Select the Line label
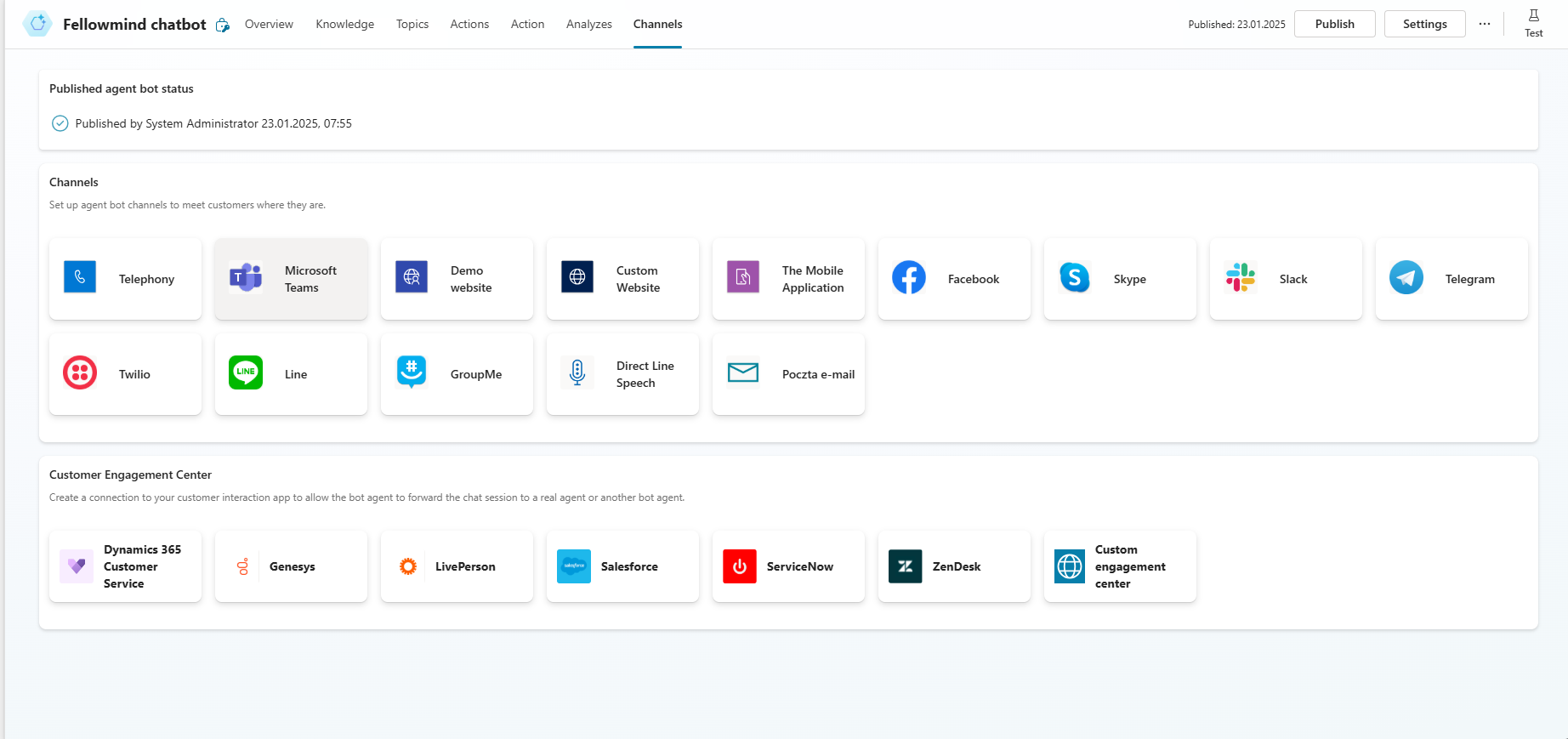Viewport: 1568px width, 739px height. (296, 374)
